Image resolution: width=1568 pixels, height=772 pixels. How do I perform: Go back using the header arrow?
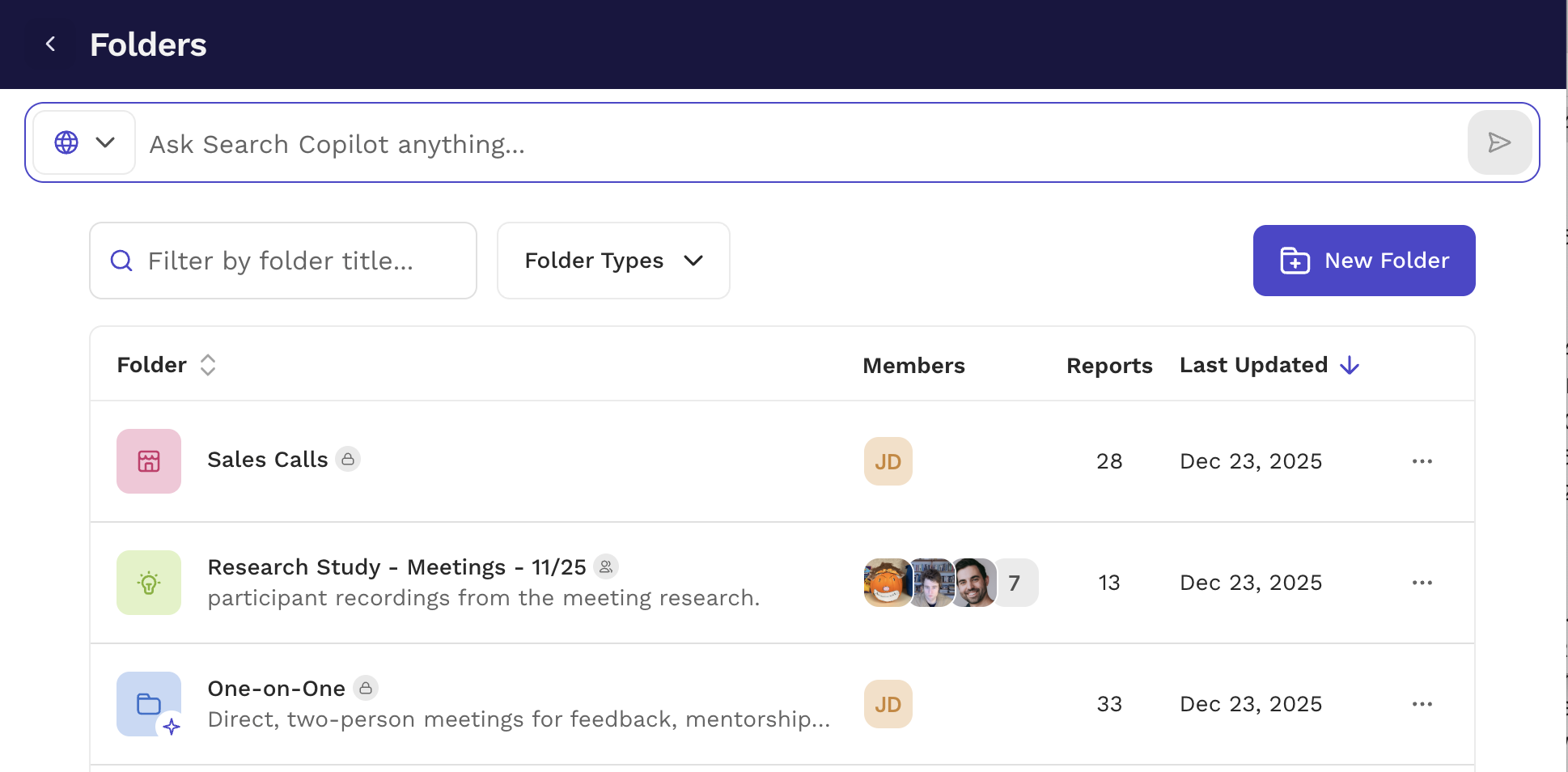[50, 45]
